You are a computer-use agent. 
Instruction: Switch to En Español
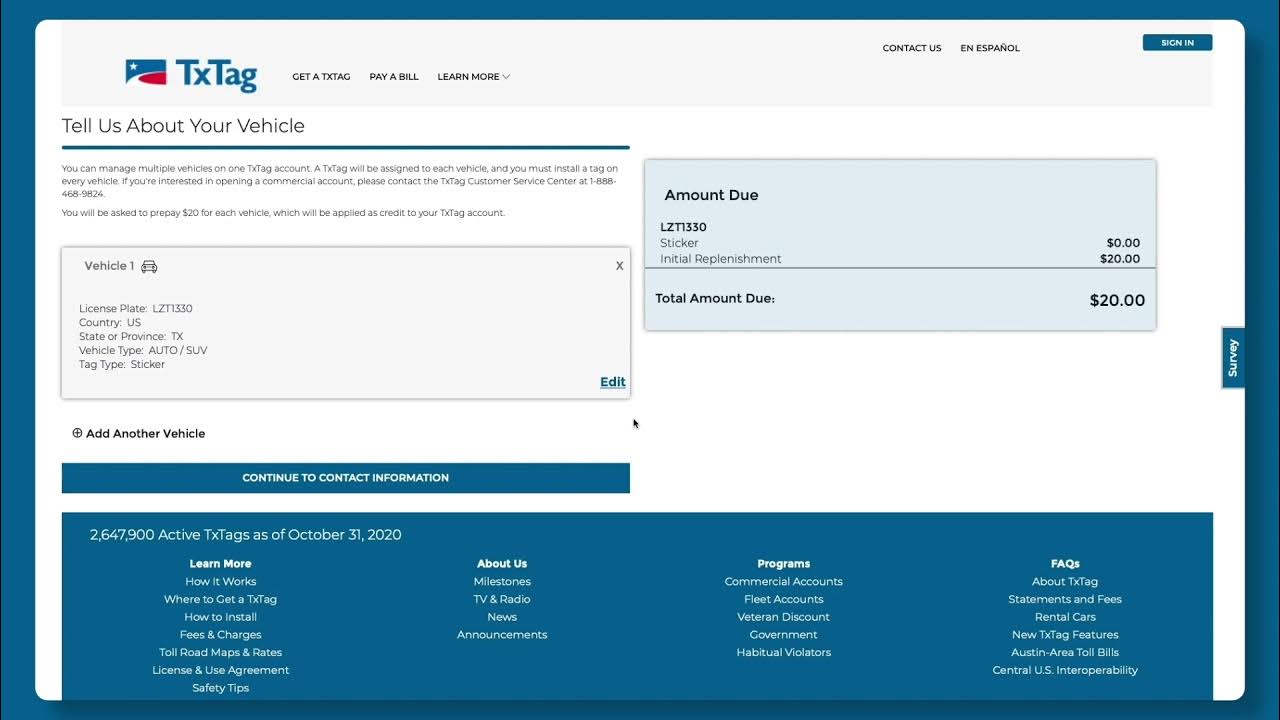pos(990,48)
